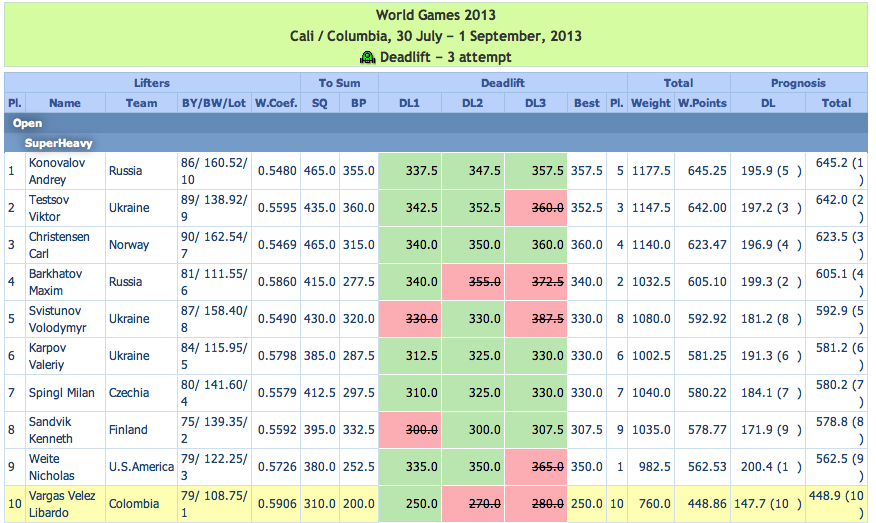This screenshot has height=523, width=876.
Task: Click the Weight column header under Total
Action: [651, 103]
